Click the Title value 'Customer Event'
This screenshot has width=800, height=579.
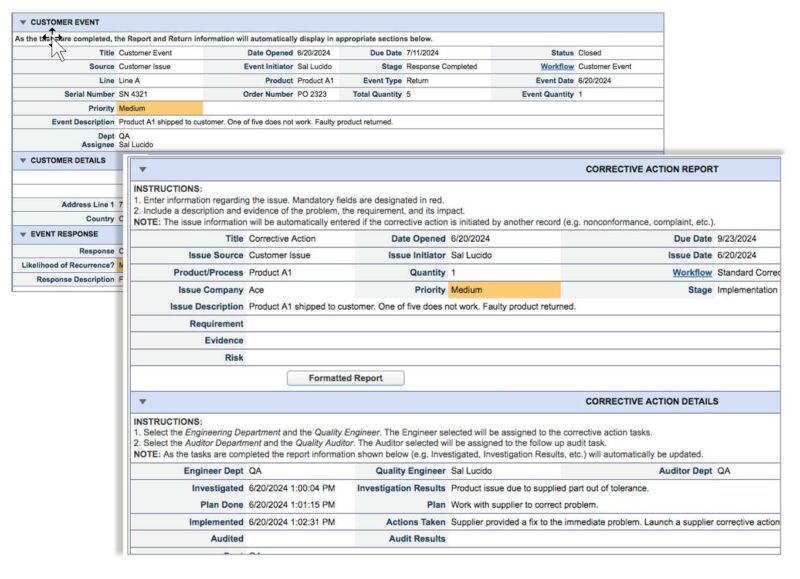click(x=145, y=53)
